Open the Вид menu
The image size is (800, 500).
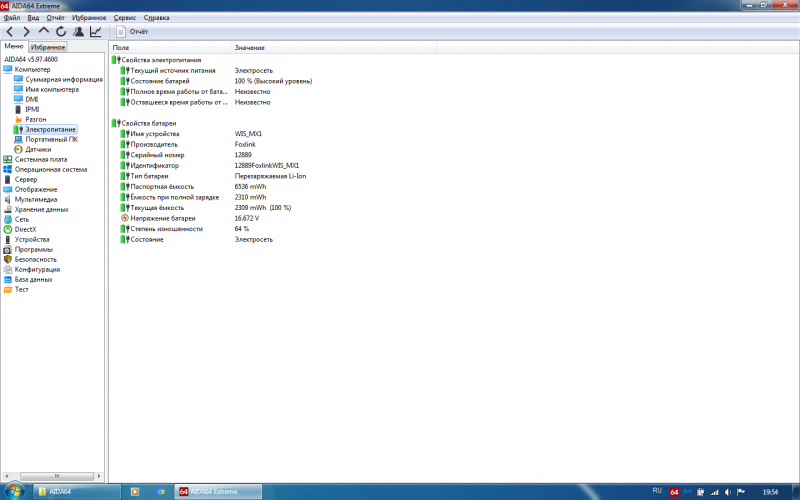coord(33,17)
